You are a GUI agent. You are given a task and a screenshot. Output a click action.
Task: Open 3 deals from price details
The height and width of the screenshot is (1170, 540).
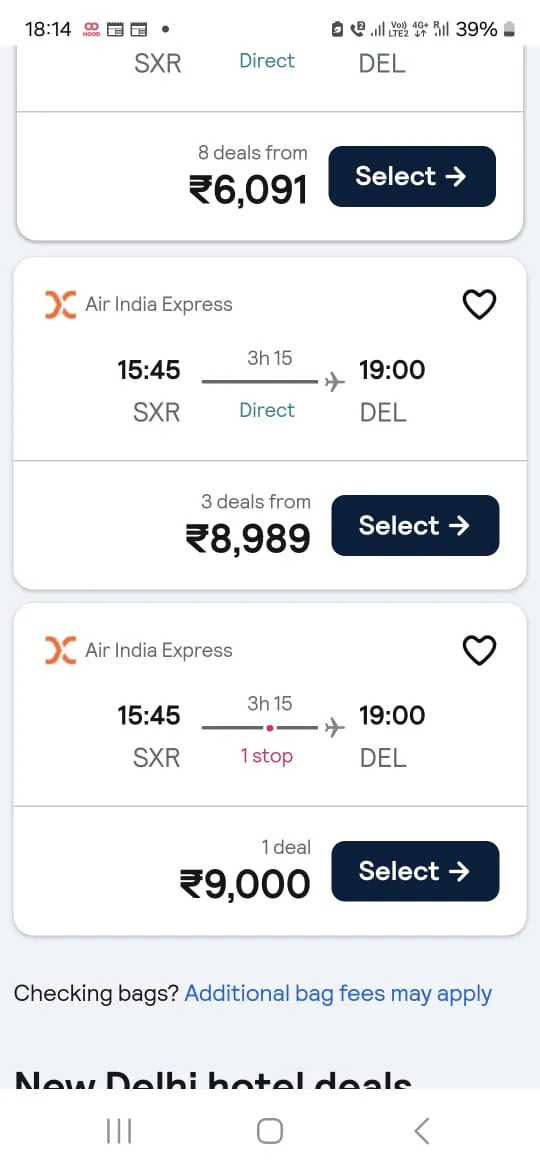pyautogui.click(x=248, y=525)
